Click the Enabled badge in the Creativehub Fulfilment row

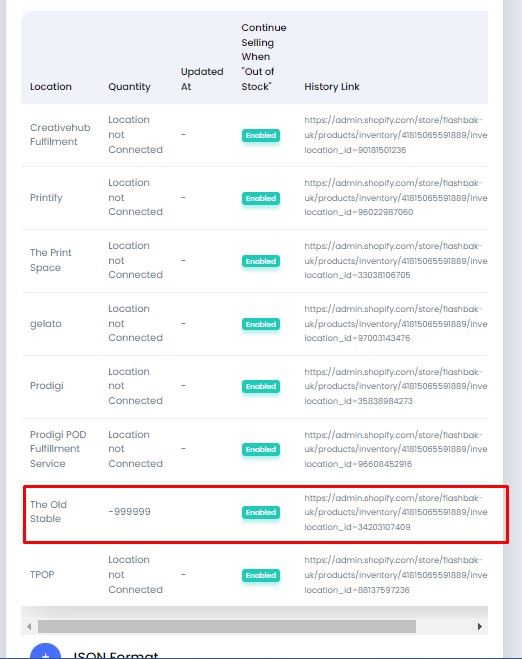(x=261, y=135)
